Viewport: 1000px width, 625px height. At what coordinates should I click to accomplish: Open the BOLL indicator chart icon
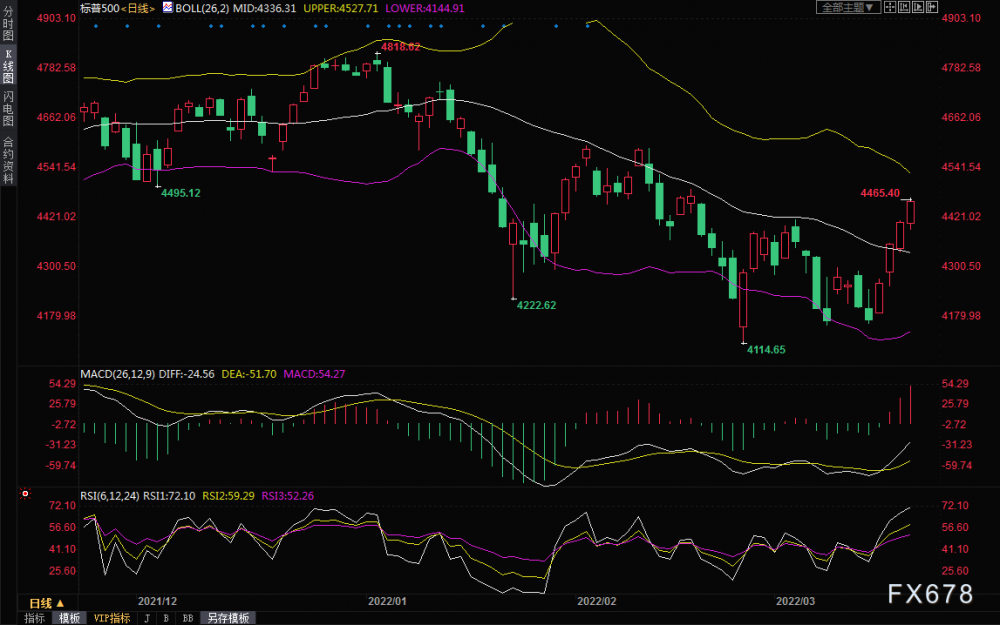(167, 8)
